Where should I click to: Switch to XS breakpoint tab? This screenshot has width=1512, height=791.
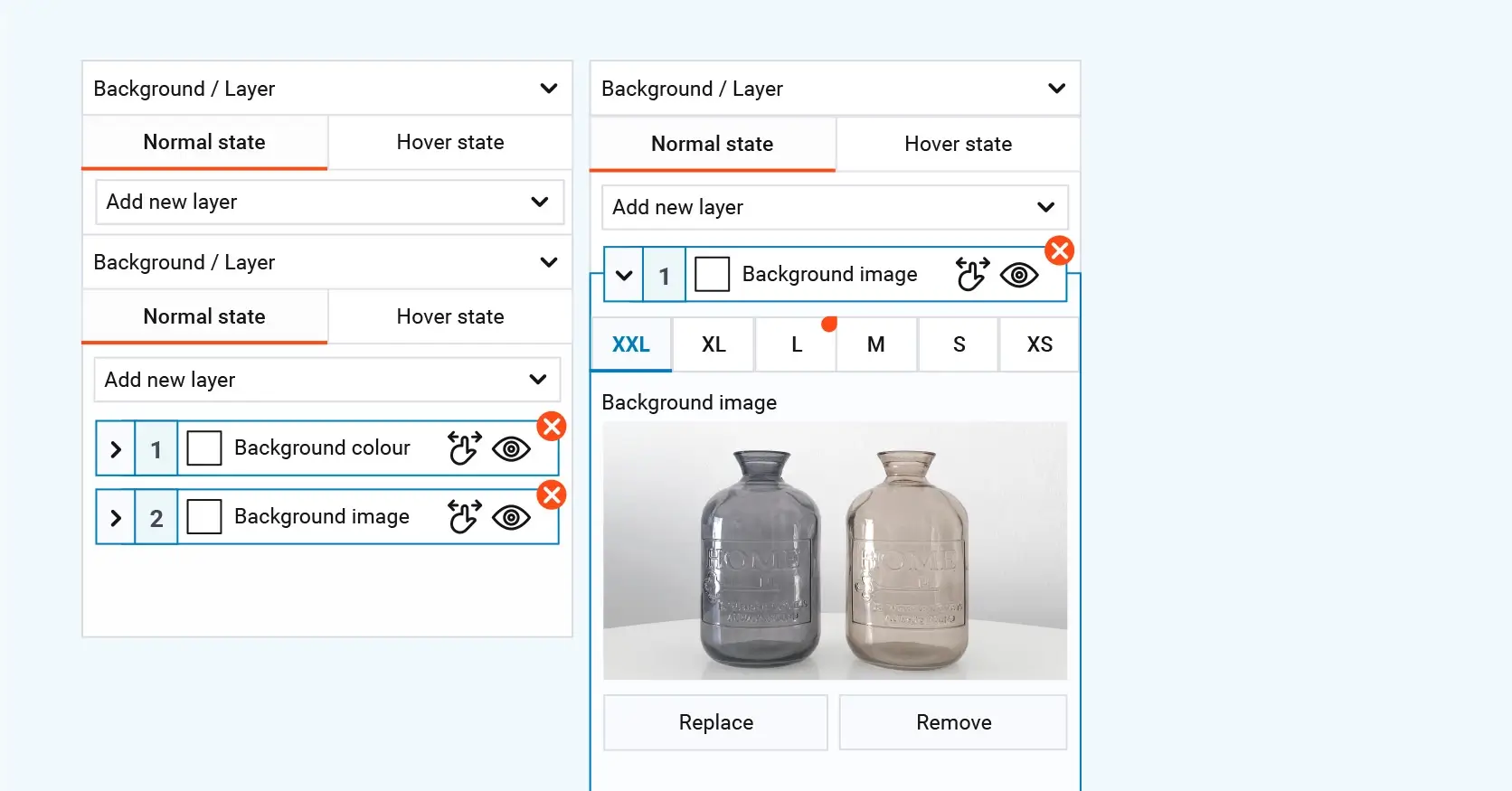coord(1040,344)
